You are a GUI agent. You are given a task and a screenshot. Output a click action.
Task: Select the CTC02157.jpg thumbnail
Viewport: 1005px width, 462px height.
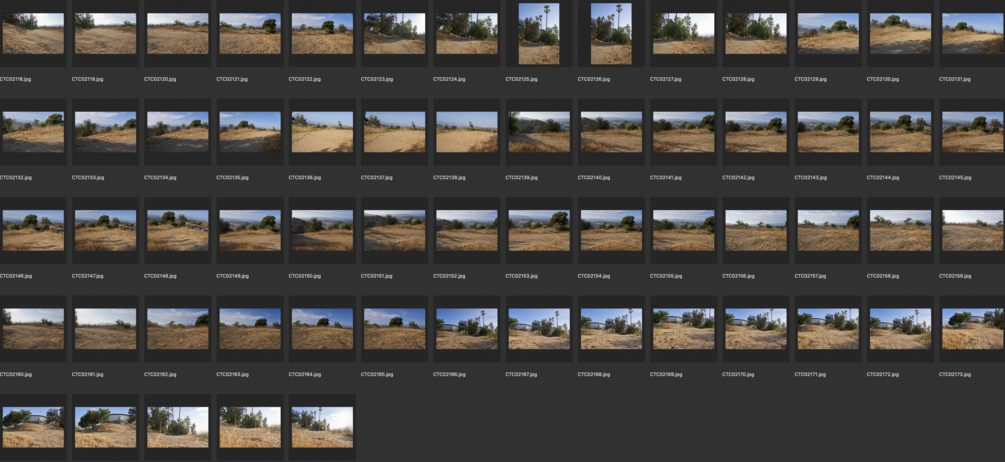click(x=828, y=231)
